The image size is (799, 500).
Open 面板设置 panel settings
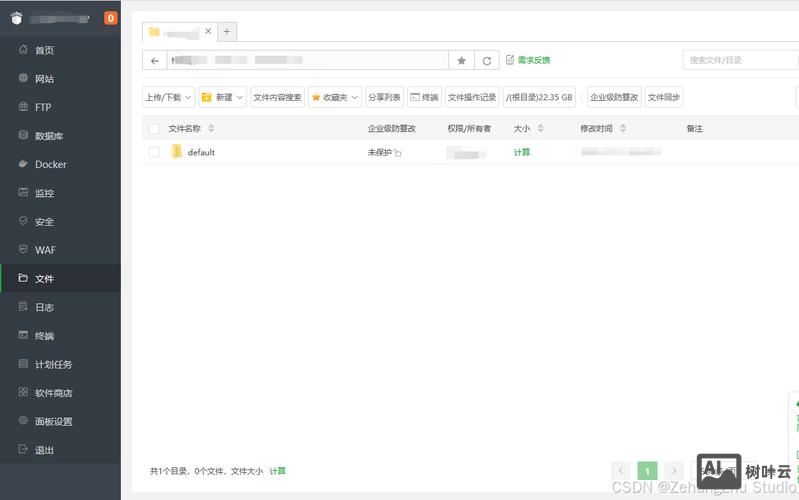click(54, 421)
